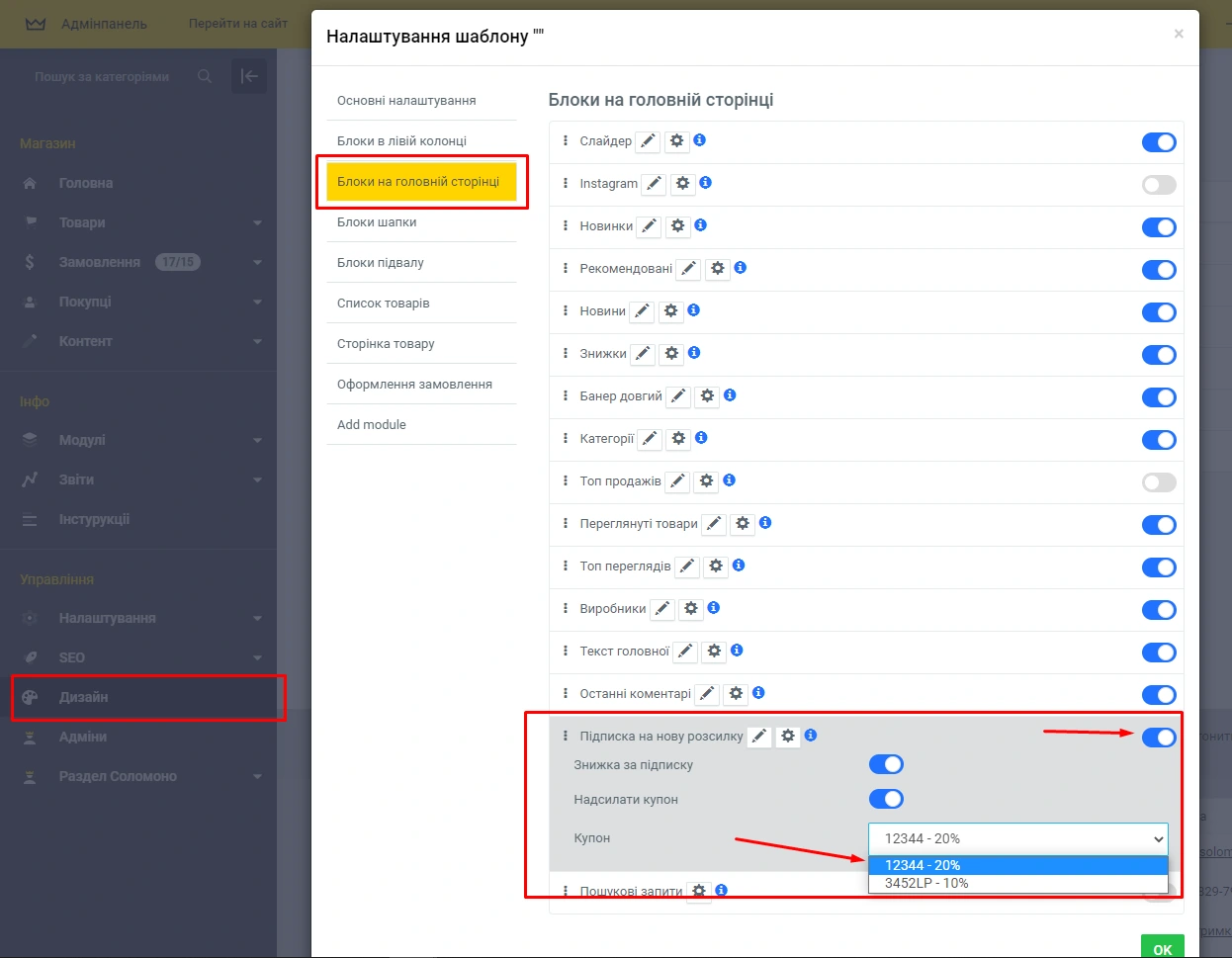
Task: Click the pencil edit icon for Слайдер
Action: coord(648,141)
